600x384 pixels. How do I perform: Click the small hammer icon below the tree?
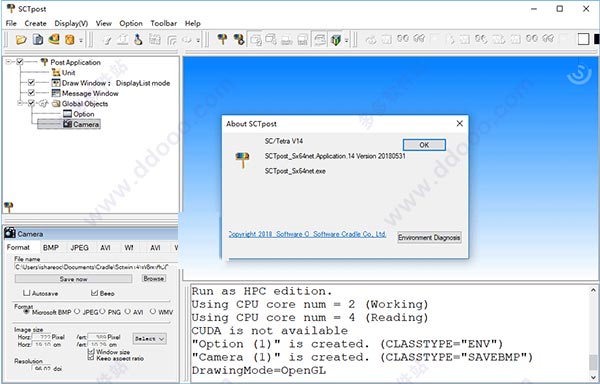(x=8, y=207)
